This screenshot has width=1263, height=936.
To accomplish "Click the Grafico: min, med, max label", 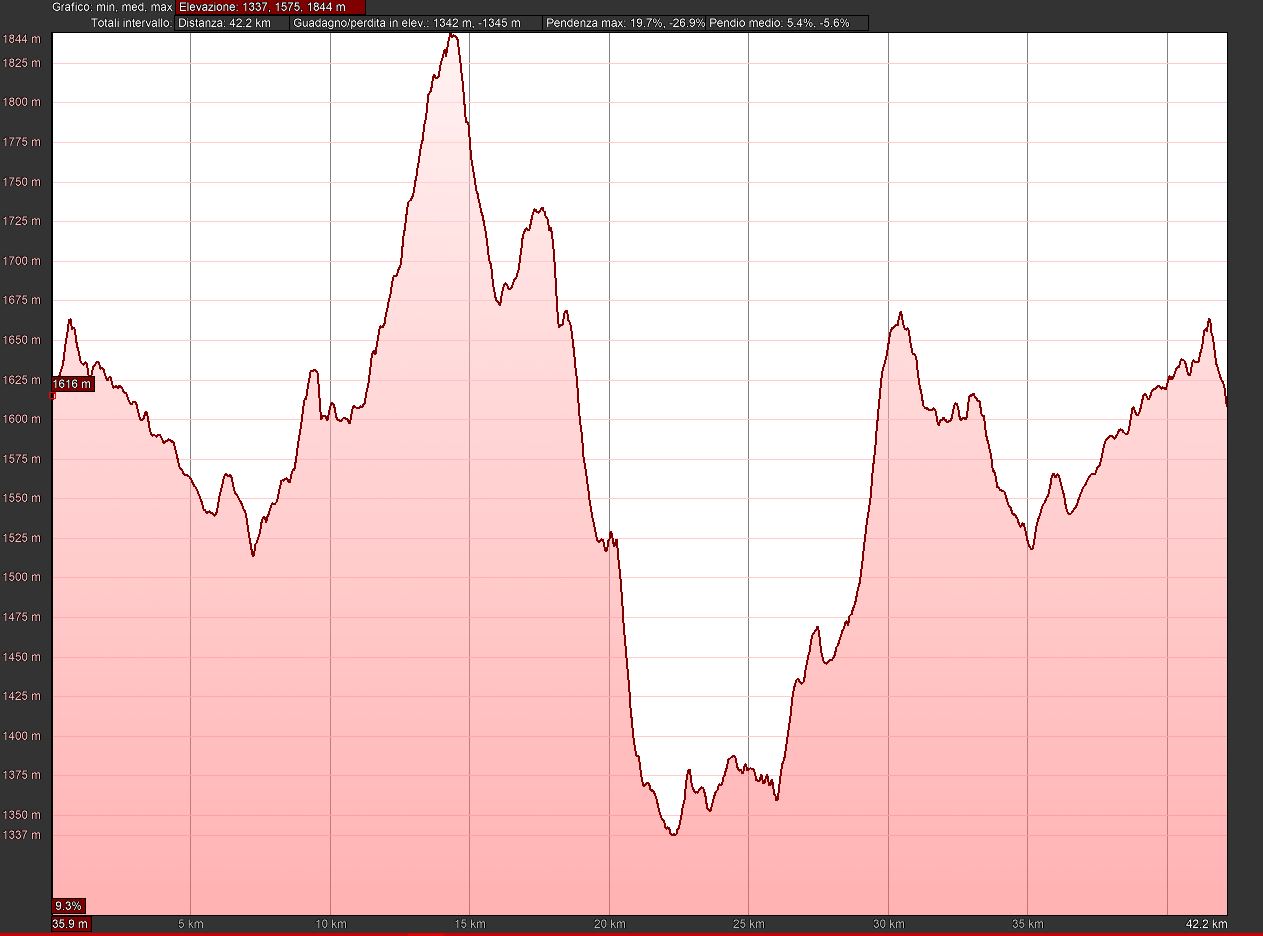I will 112,7.
